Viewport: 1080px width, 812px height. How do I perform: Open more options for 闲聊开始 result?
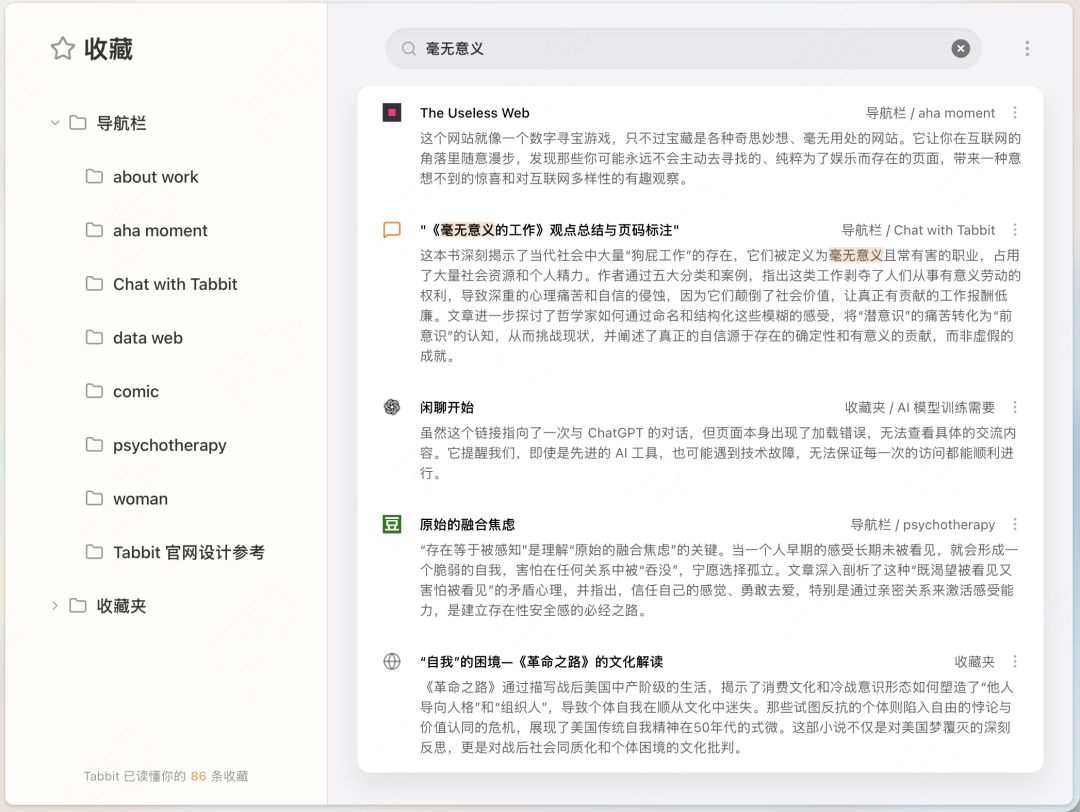[x=1015, y=408]
